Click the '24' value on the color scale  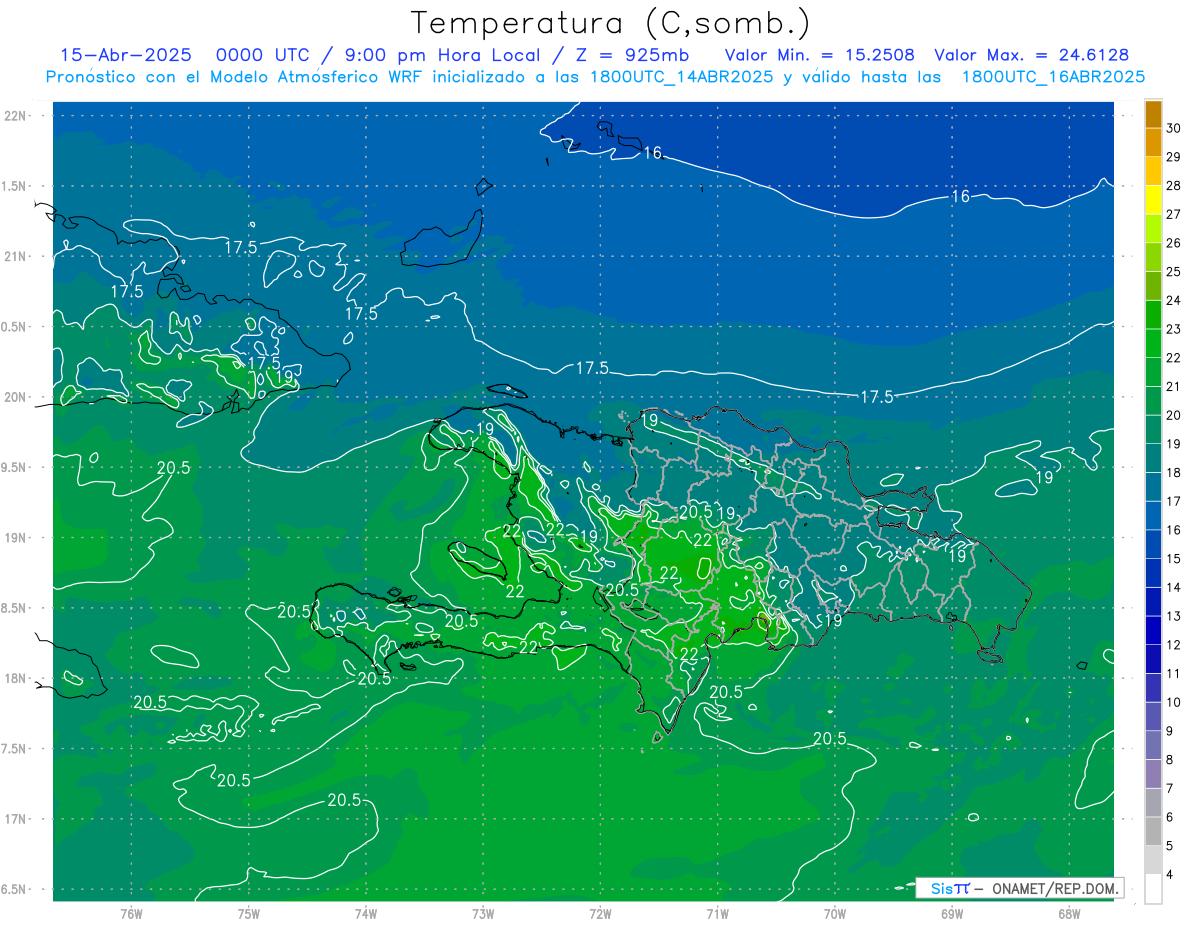1174,300
